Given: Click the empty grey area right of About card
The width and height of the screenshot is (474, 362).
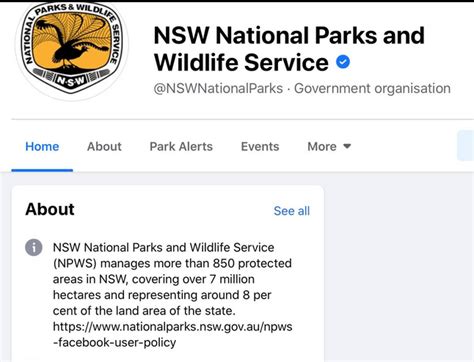Looking at the screenshot, I should (399, 267).
